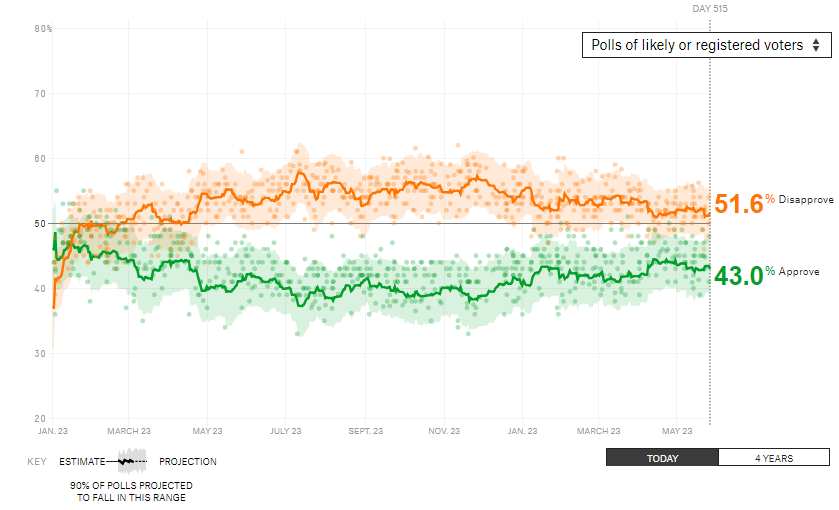
Task: Click the DAY 515 marker label
Action: click(x=710, y=9)
